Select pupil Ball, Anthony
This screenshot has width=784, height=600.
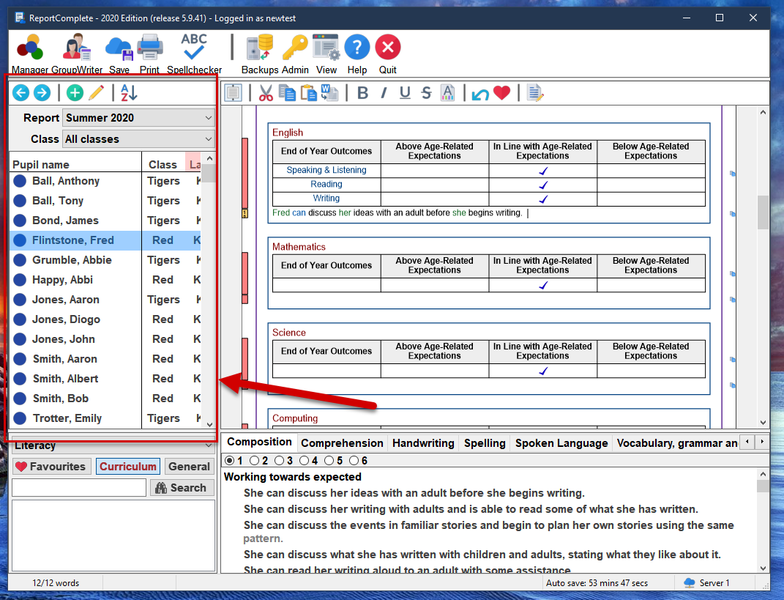click(106, 181)
